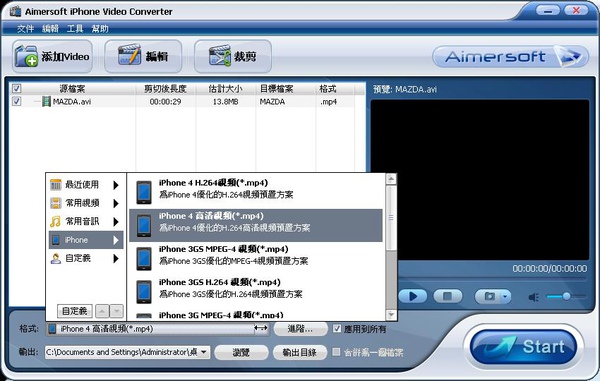Toggle the 合併為一個檔案 checkbox
Viewport: 600px width, 381px height.
[x=336, y=352]
